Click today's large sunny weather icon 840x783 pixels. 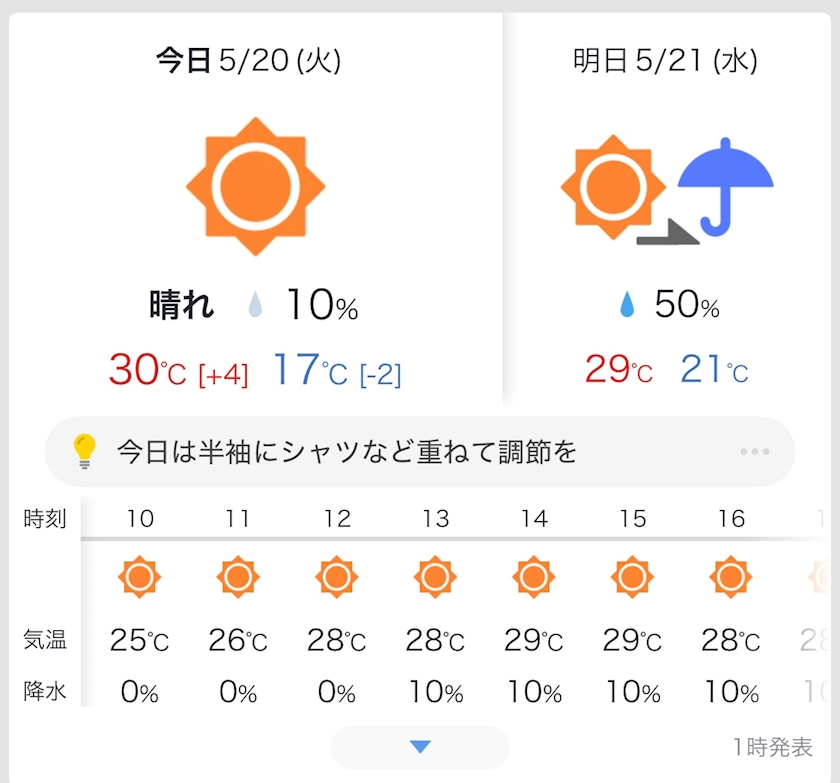coord(256,186)
